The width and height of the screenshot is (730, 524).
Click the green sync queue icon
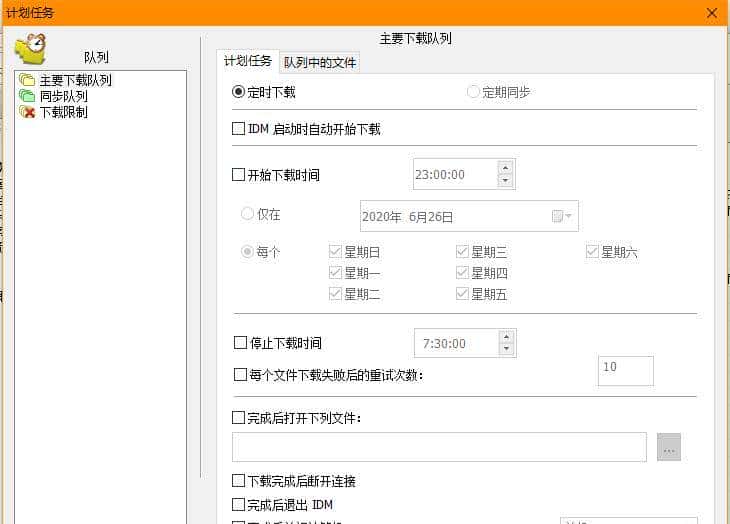[x=27, y=96]
